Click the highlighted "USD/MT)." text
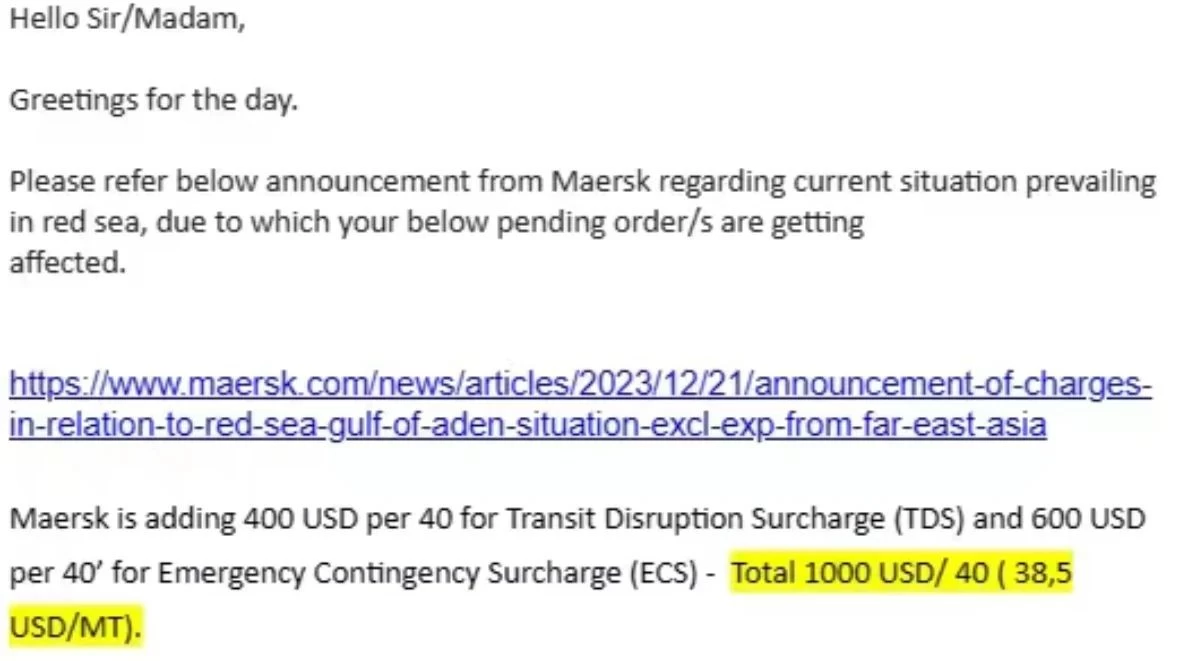The width and height of the screenshot is (1179, 661). (x=75, y=627)
